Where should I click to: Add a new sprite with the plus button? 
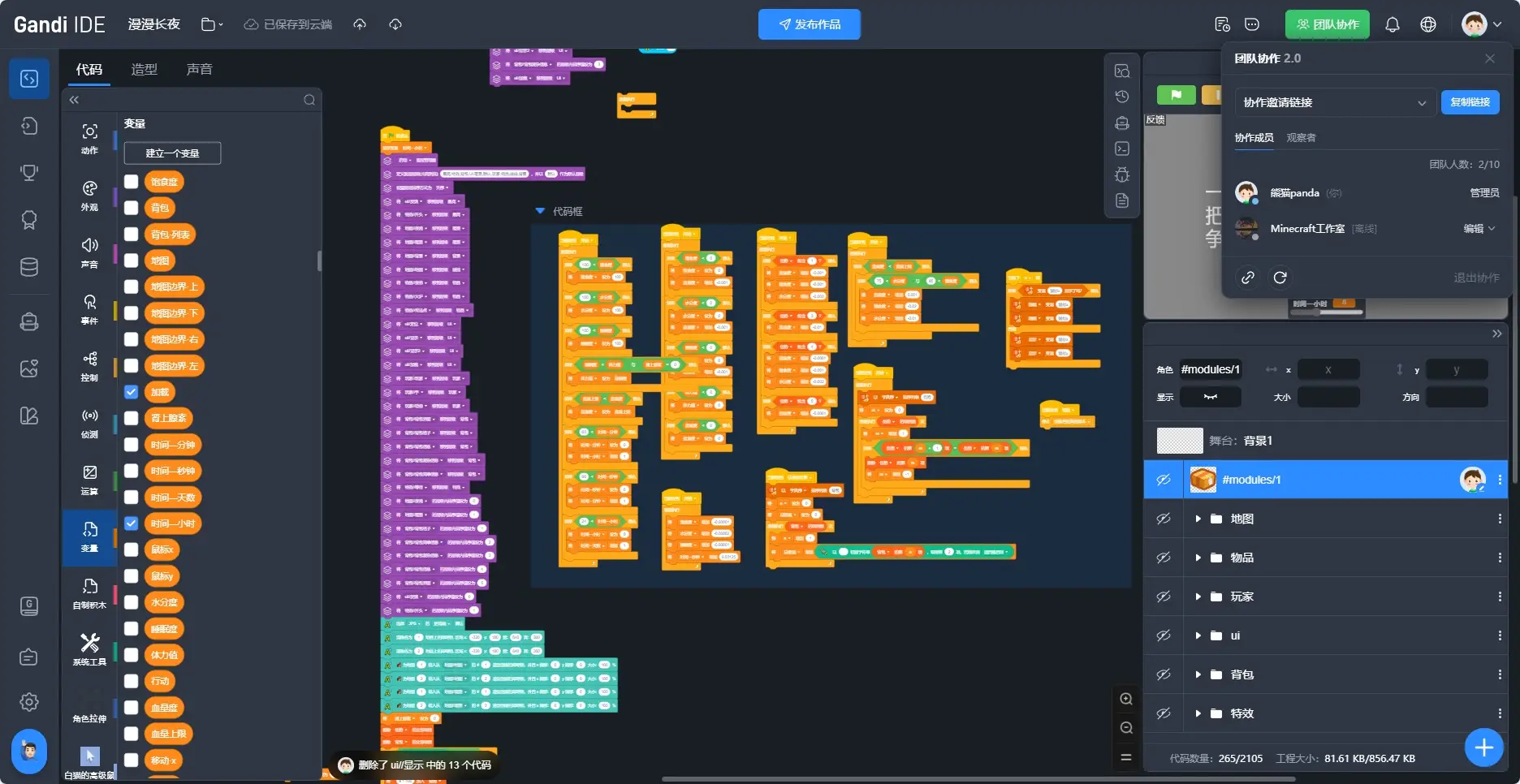(x=1484, y=747)
